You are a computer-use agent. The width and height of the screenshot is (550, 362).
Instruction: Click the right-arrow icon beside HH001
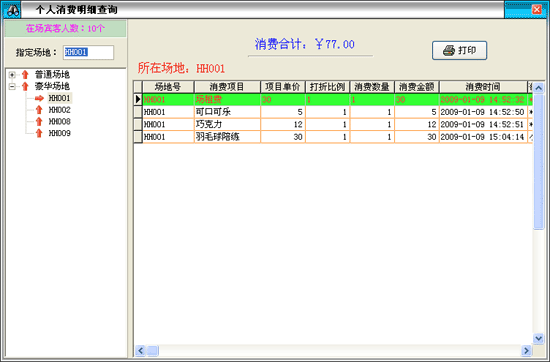[39, 98]
